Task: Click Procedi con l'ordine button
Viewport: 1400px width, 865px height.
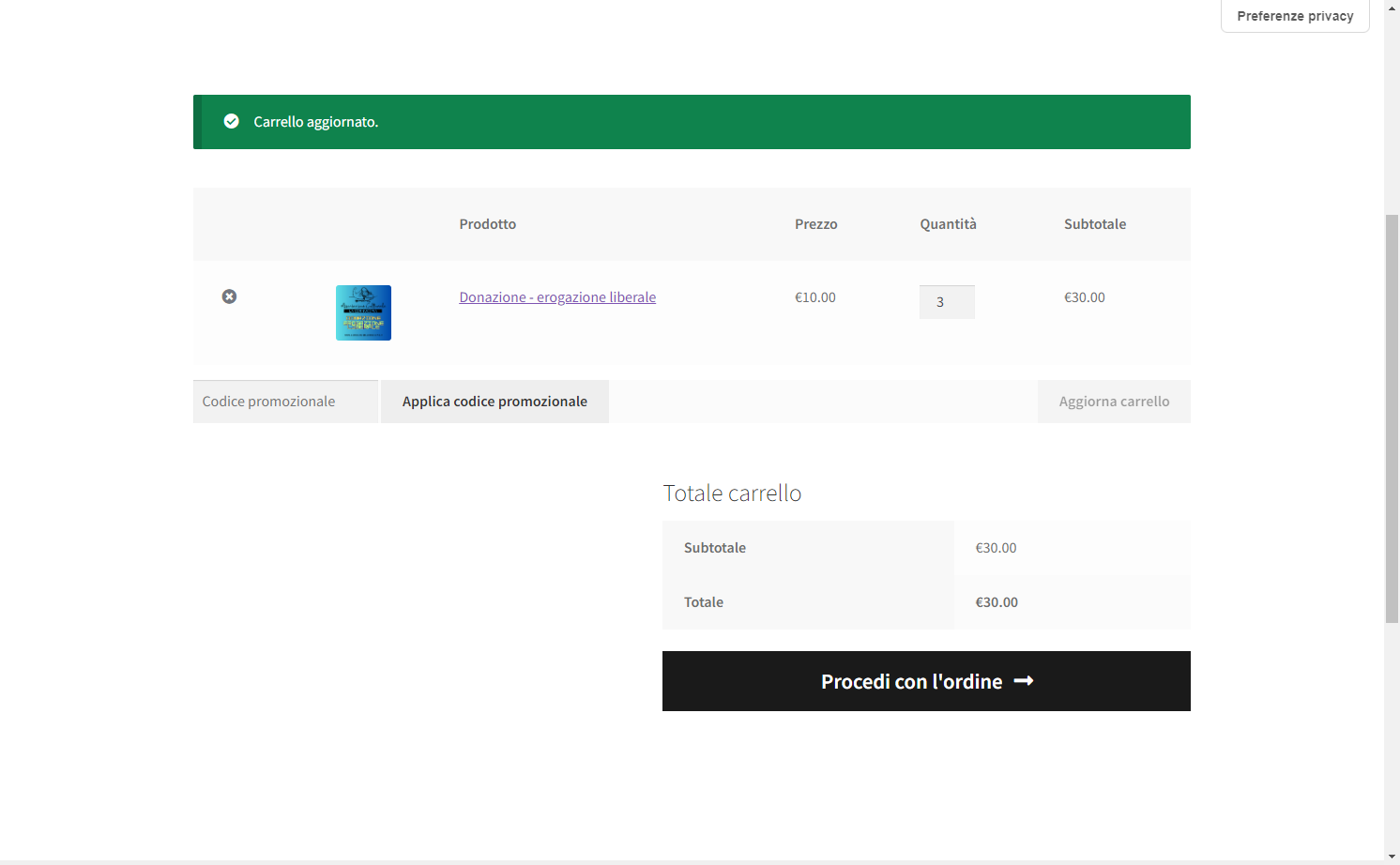Action: tap(926, 681)
